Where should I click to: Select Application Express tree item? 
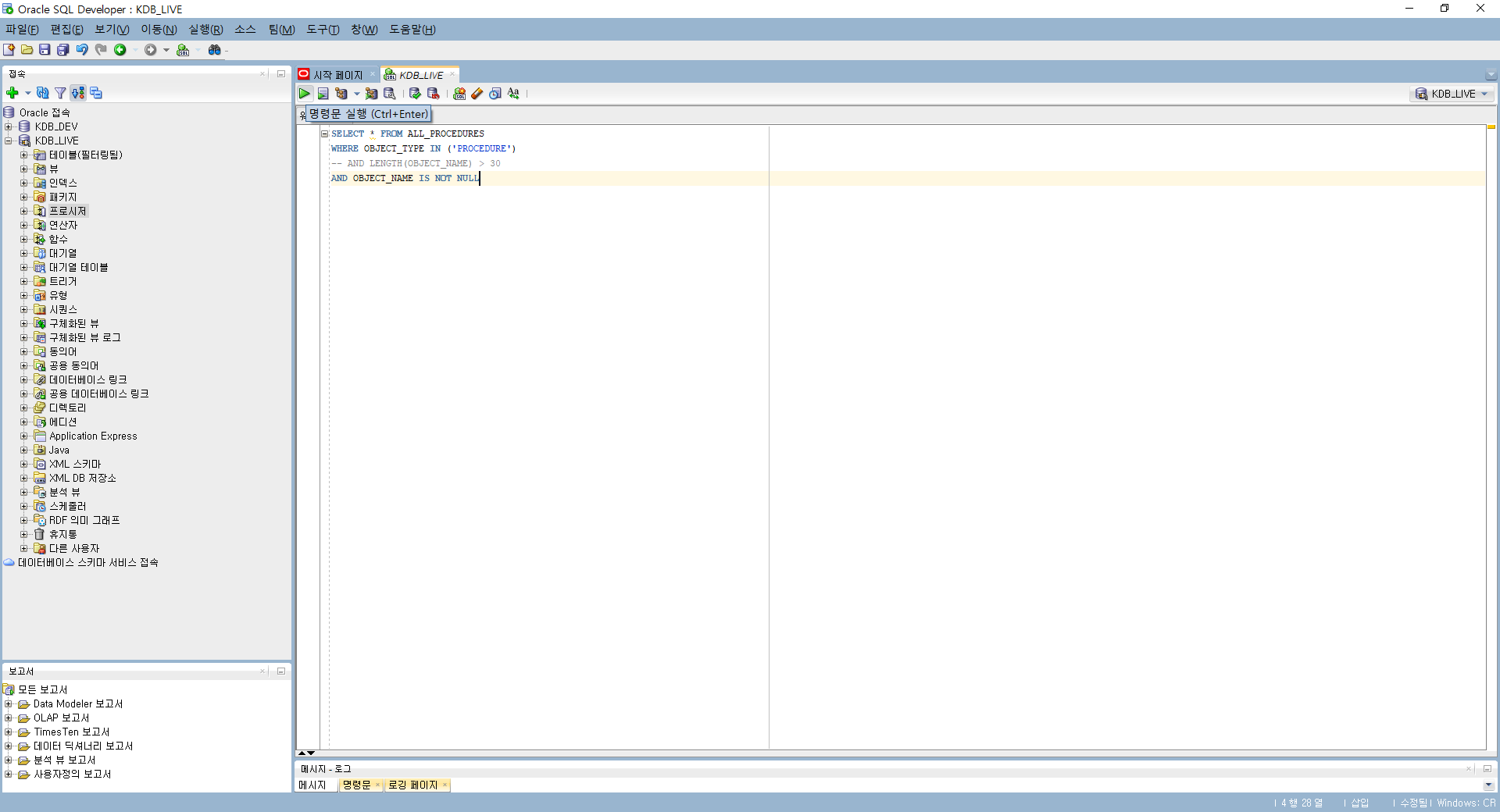[93, 436]
